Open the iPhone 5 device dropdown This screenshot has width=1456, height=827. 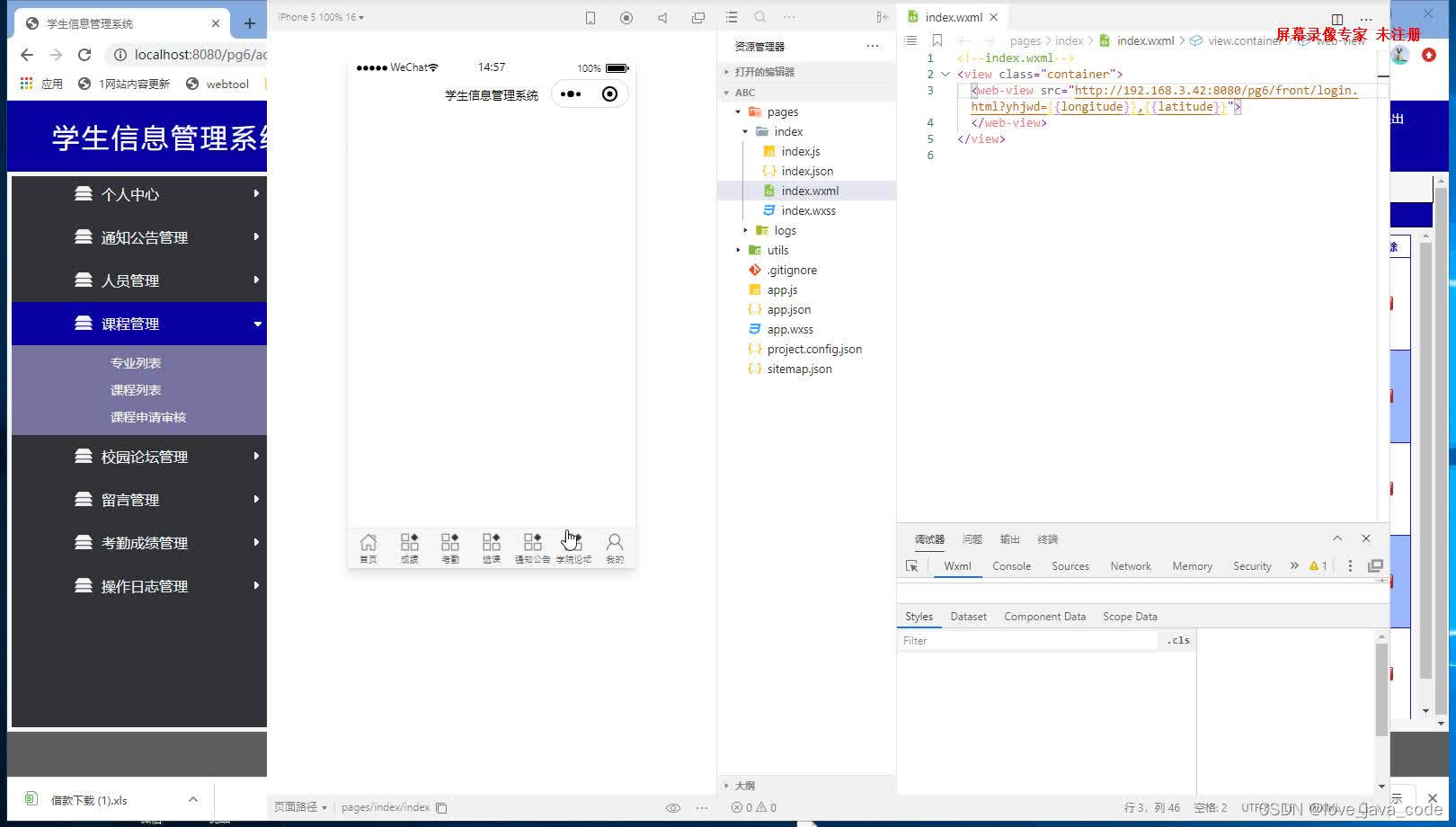pyautogui.click(x=321, y=17)
